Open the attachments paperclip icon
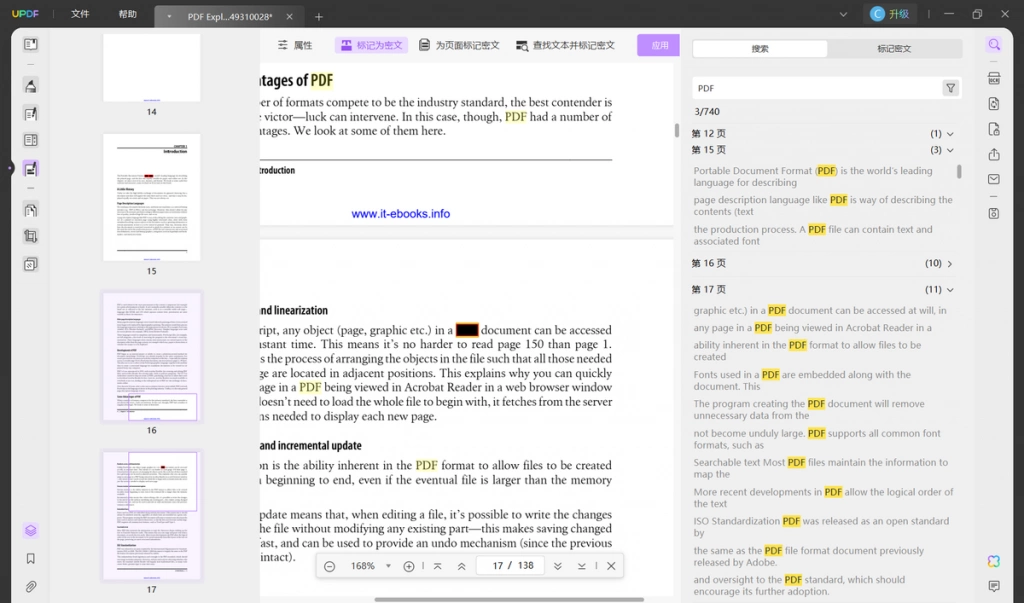1024x603 pixels. point(31,587)
